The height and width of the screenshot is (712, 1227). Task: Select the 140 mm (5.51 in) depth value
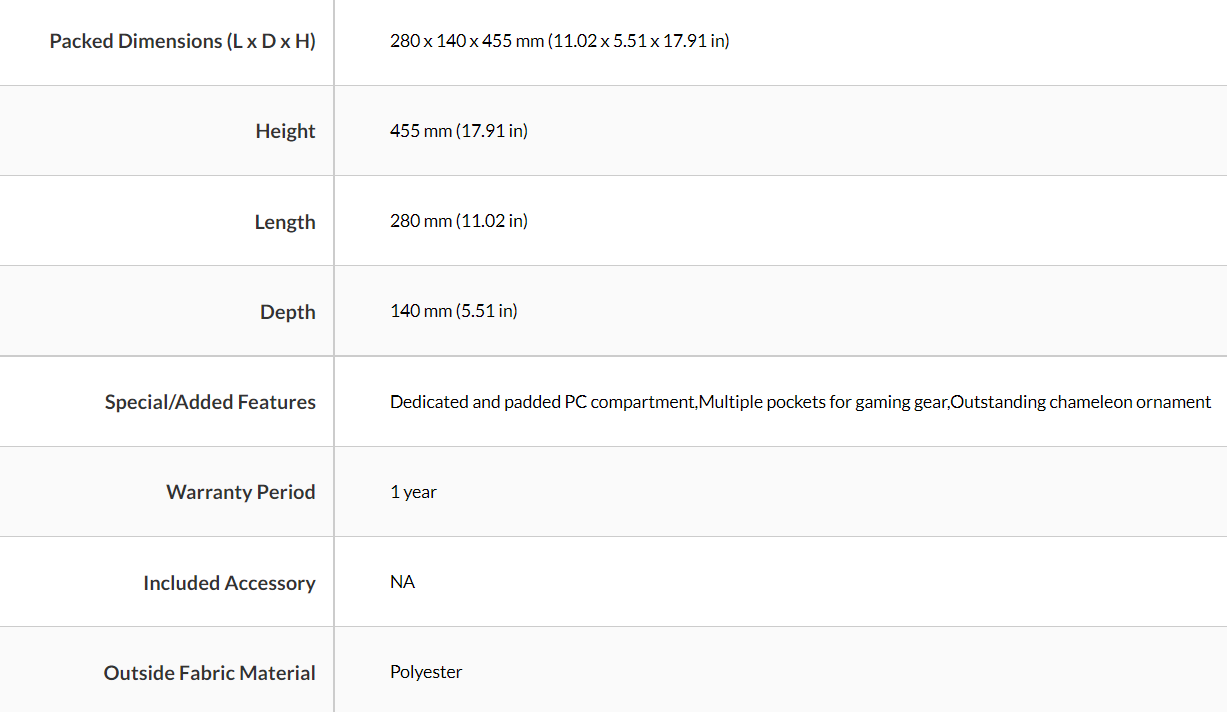tap(453, 311)
